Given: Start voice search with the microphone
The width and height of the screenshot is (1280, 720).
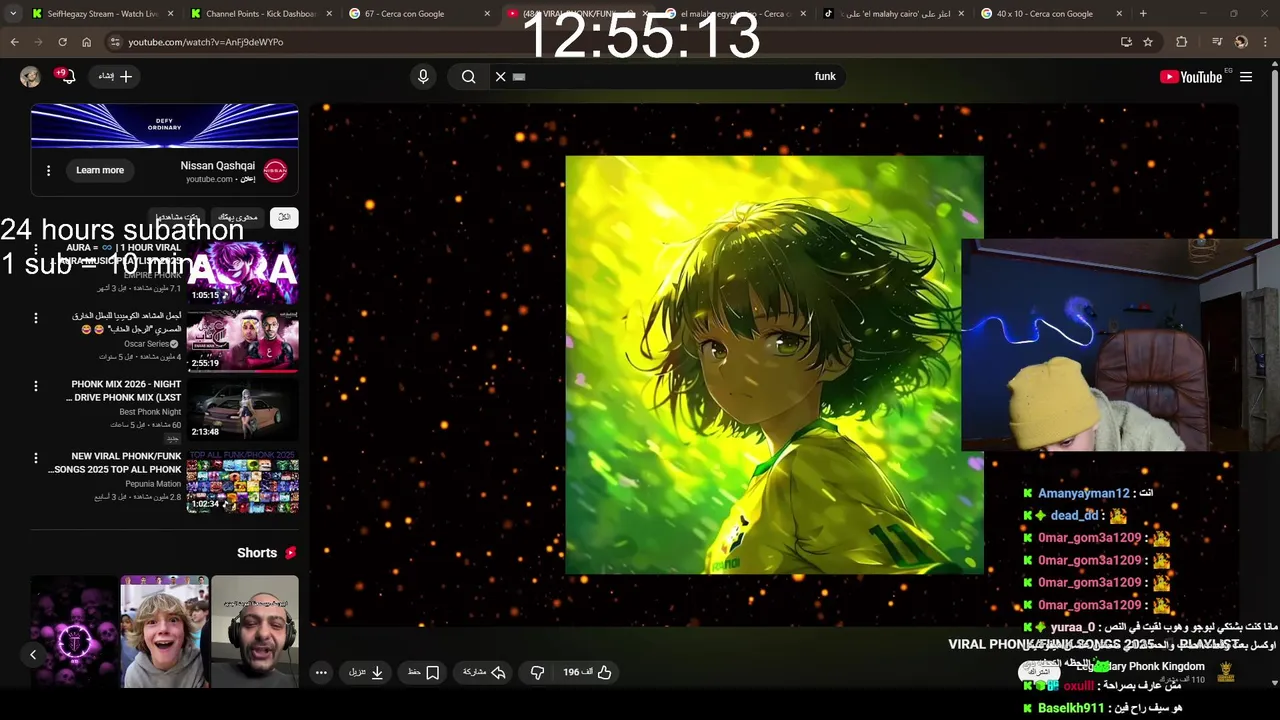Looking at the screenshot, I should pyautogui.click(x=423, y=76).
